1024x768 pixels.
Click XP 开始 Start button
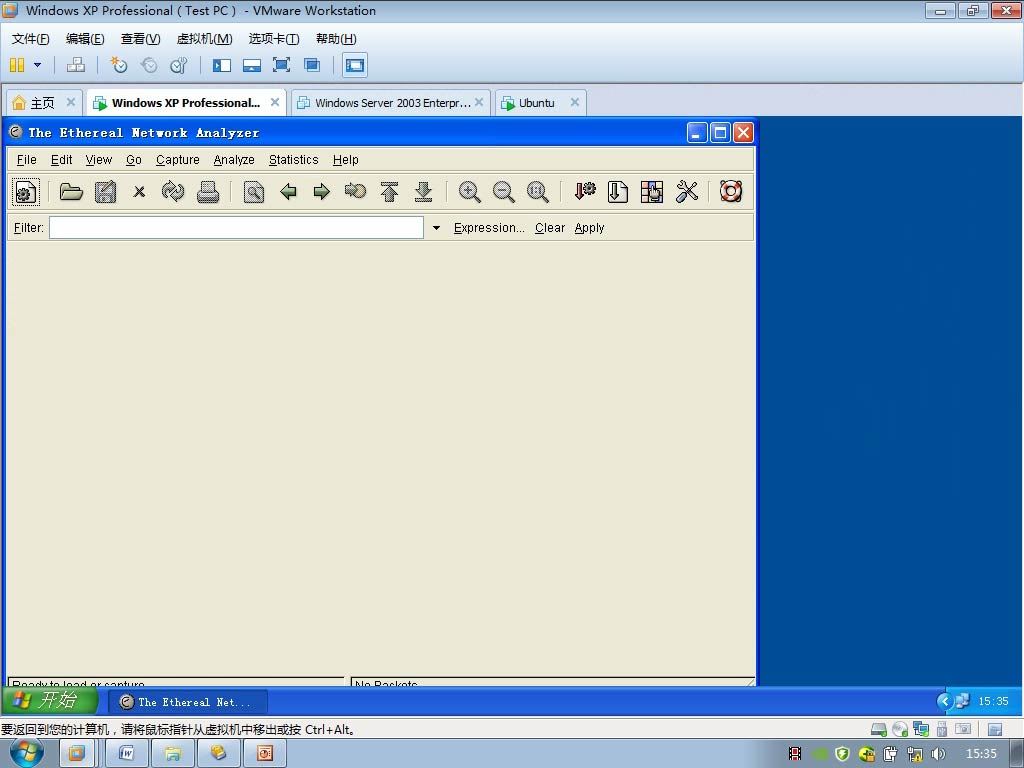tap(50, 700)
